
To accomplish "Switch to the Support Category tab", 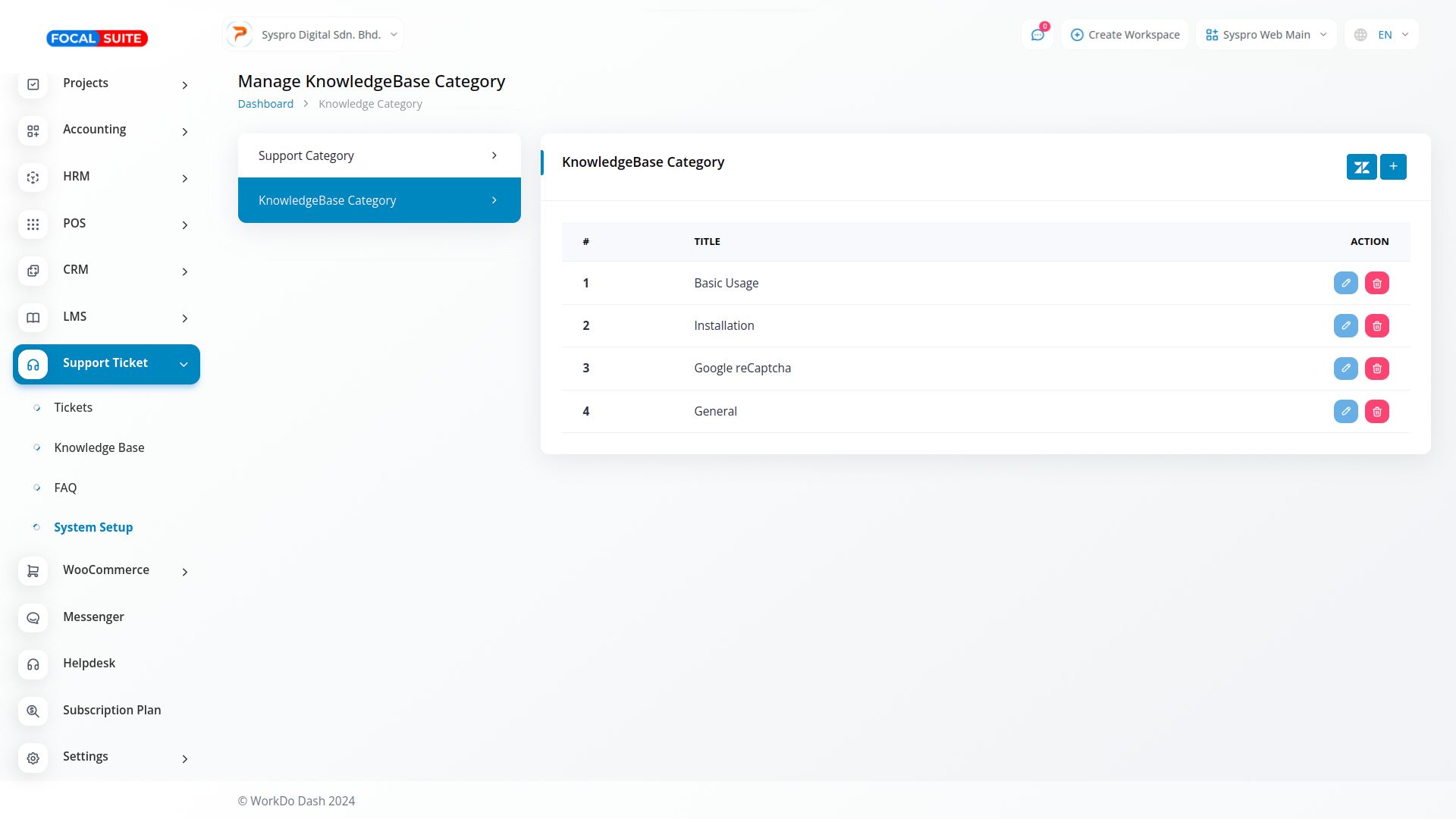I will [x=378, y=156].
